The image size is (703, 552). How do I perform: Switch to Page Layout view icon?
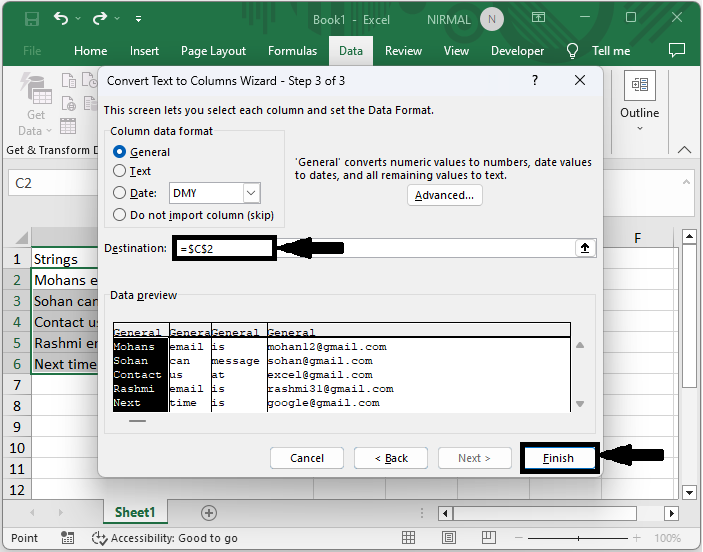point(448,537)
